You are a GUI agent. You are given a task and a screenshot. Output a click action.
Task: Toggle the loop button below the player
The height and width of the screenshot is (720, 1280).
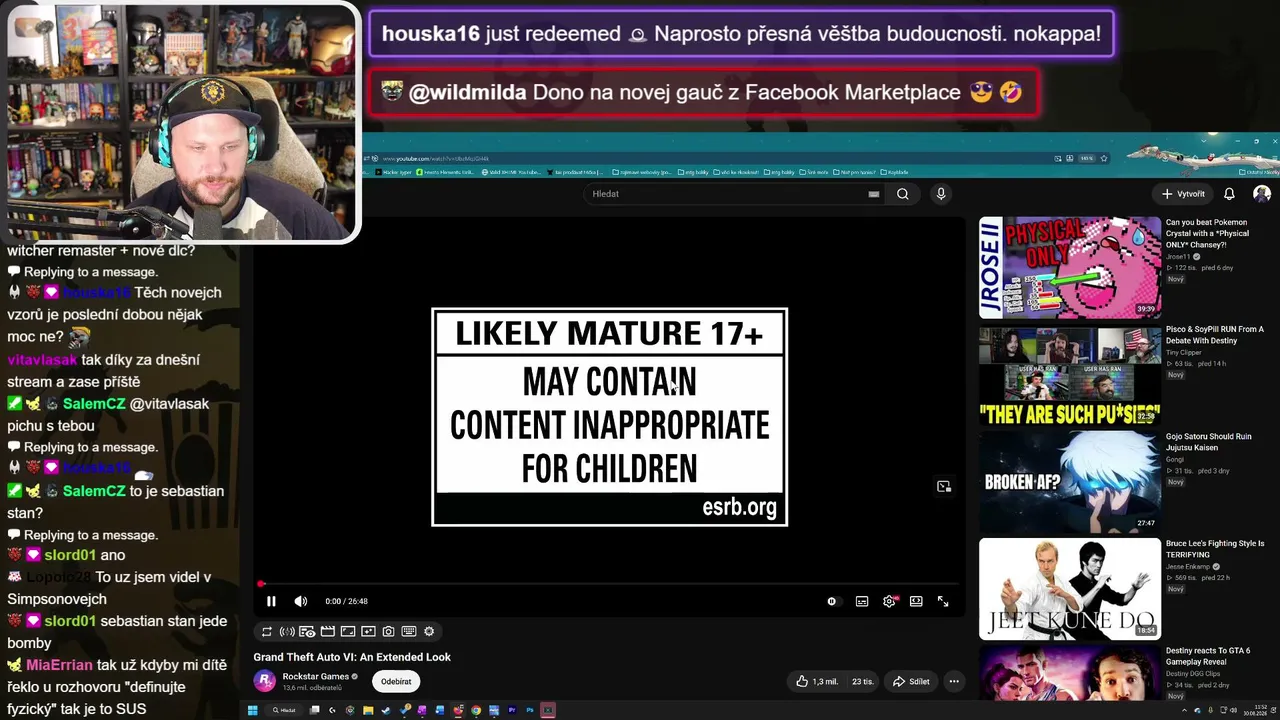267,631
